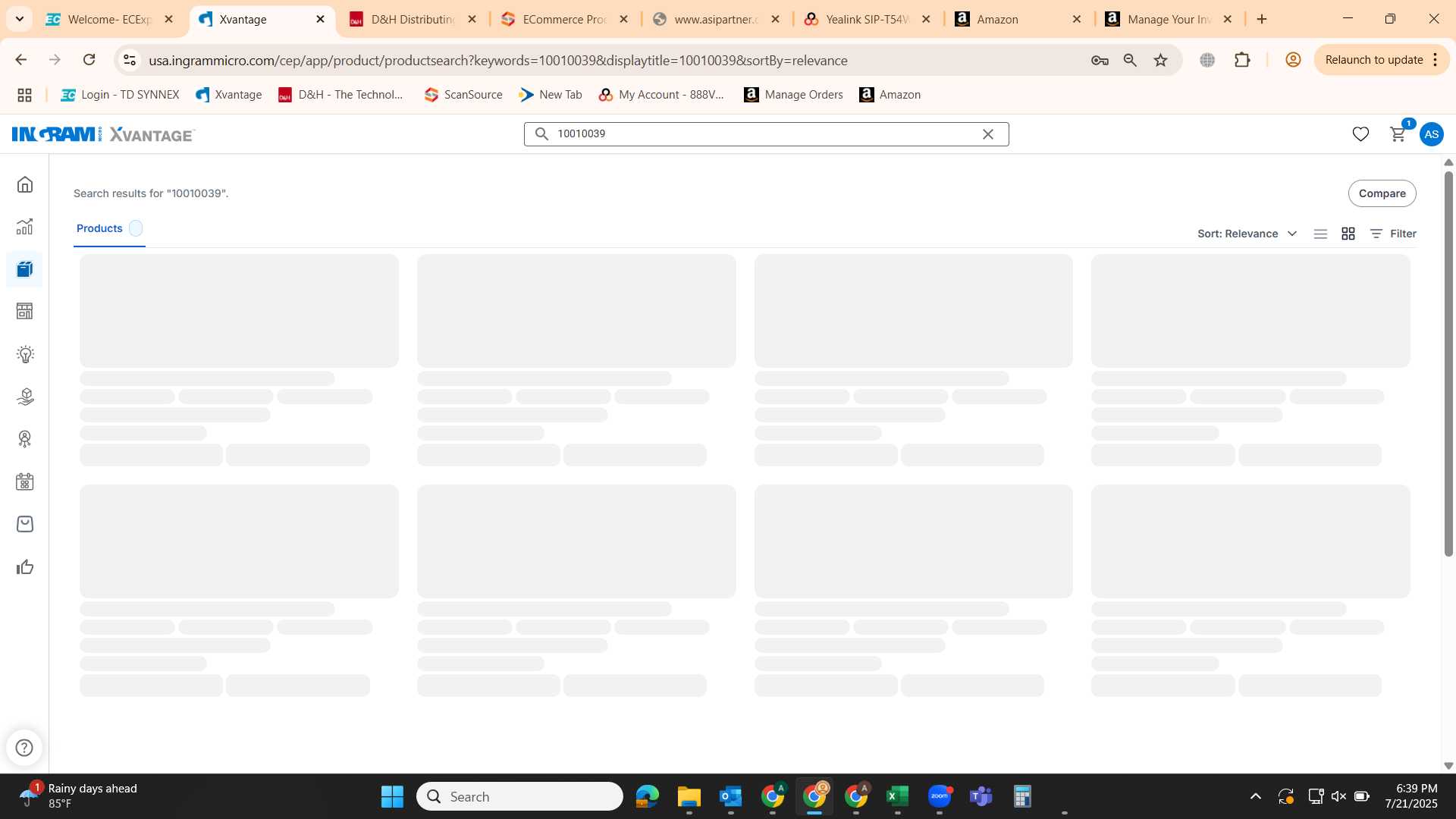Show hidden system tray icons

[1255, 796]
